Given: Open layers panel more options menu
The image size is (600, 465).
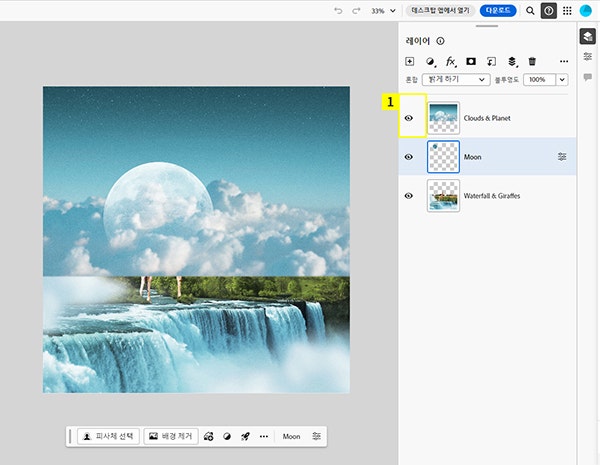Looking at the screenshot, I should point(564,62).
